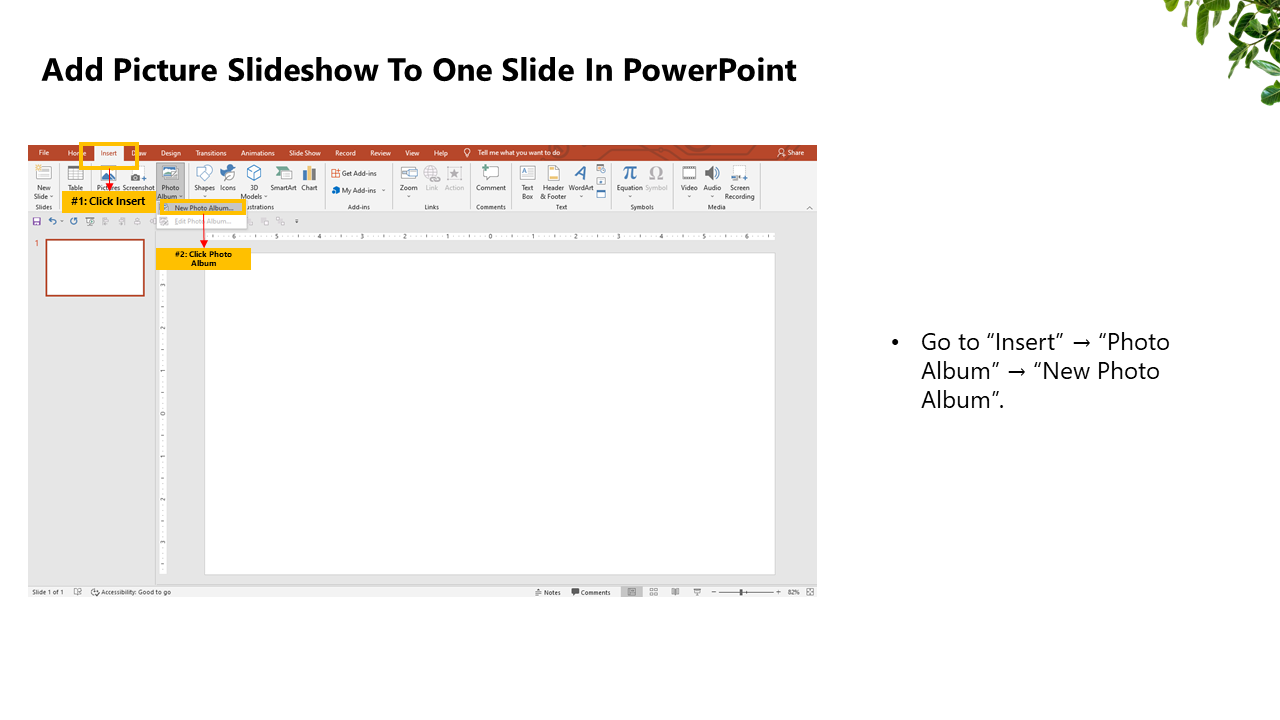Collapse the ribbon with the chevron
Image resolution: width=1280 pixels, height=720 pixels.
point(809,207)
